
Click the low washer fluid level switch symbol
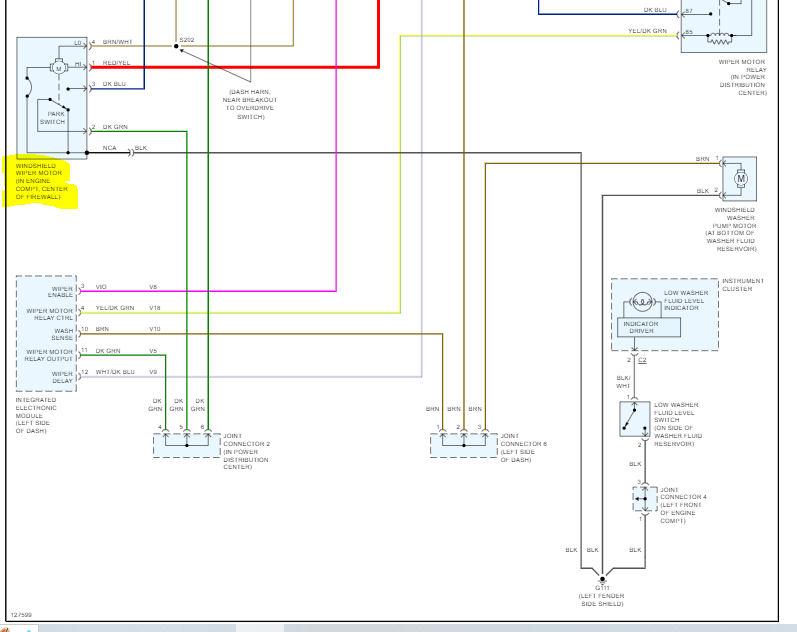(x=633, y=420)
